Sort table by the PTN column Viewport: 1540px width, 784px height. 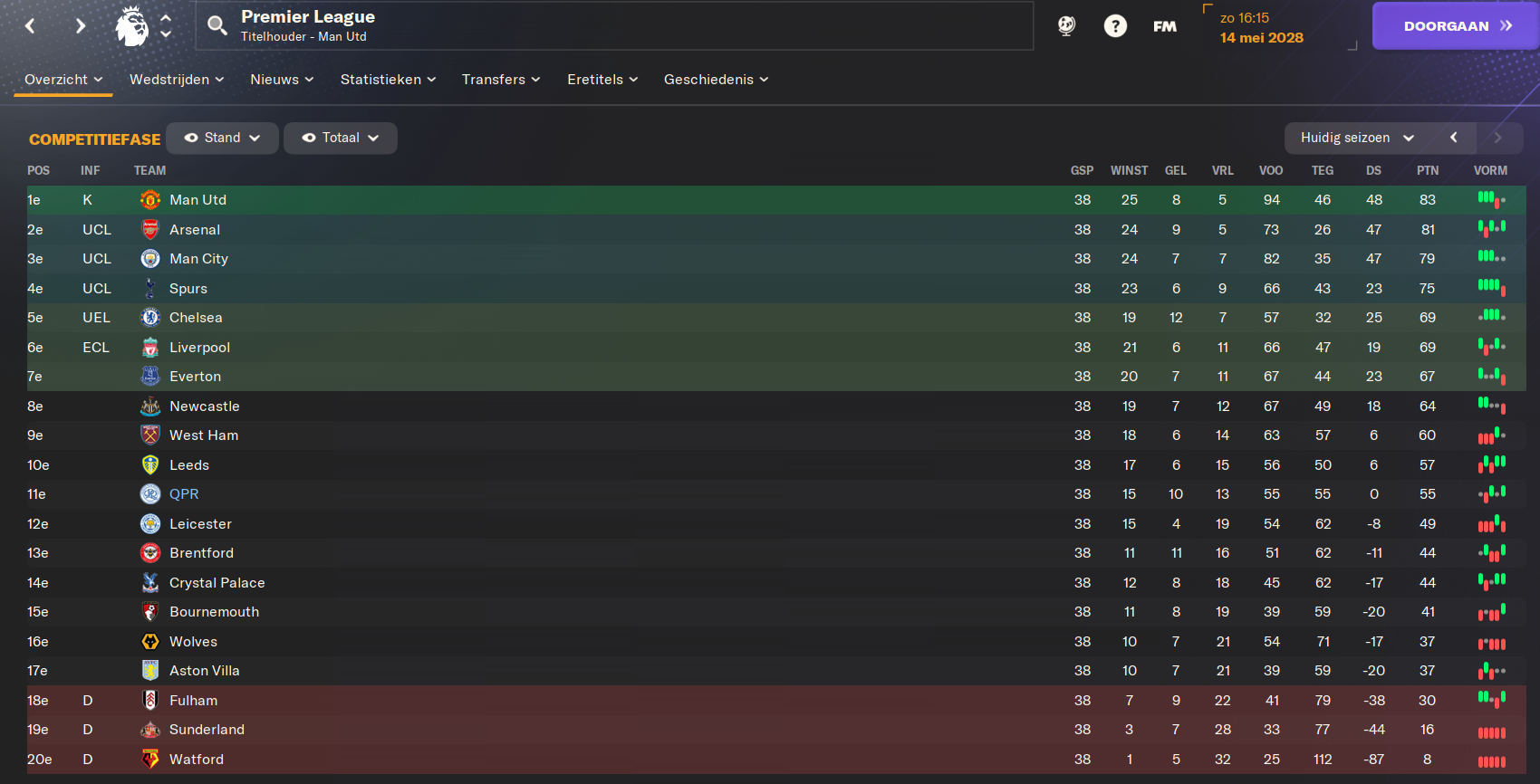point(1428,170)
